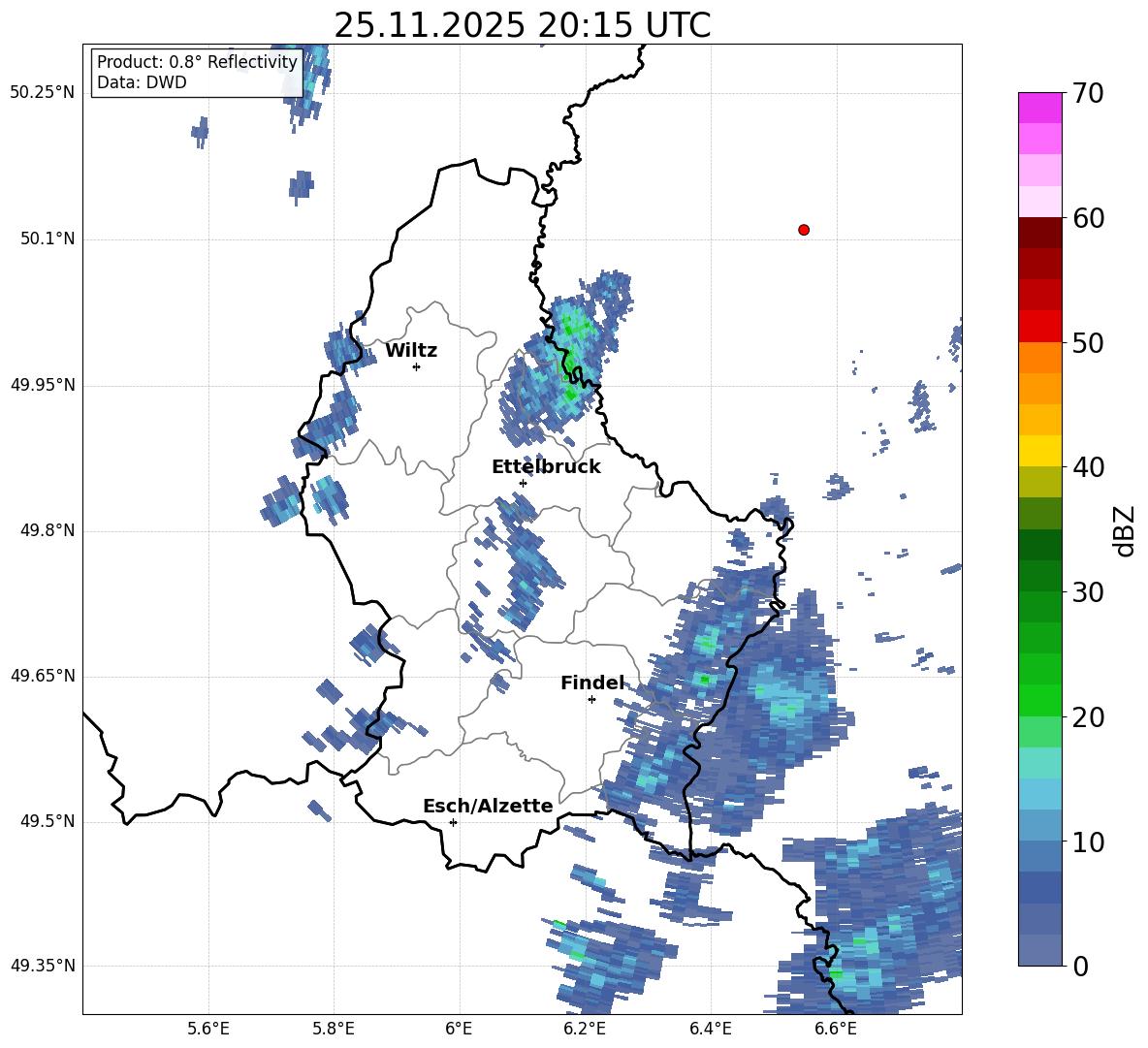The width and height of the screenshot is (1148, 1048).
Task: Pick the dark red colorbar segment below 60
Action: point(1039,234)
